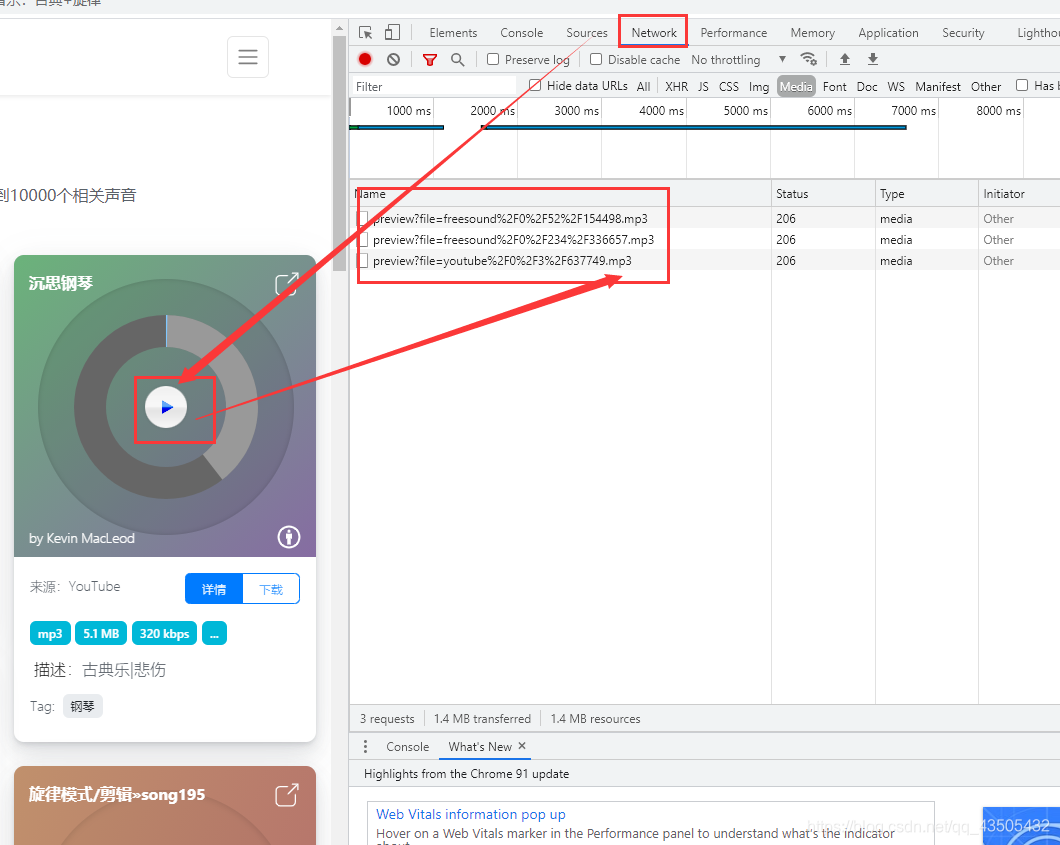
Task: Open network conditions wifi icon
Action: (808, 59)
